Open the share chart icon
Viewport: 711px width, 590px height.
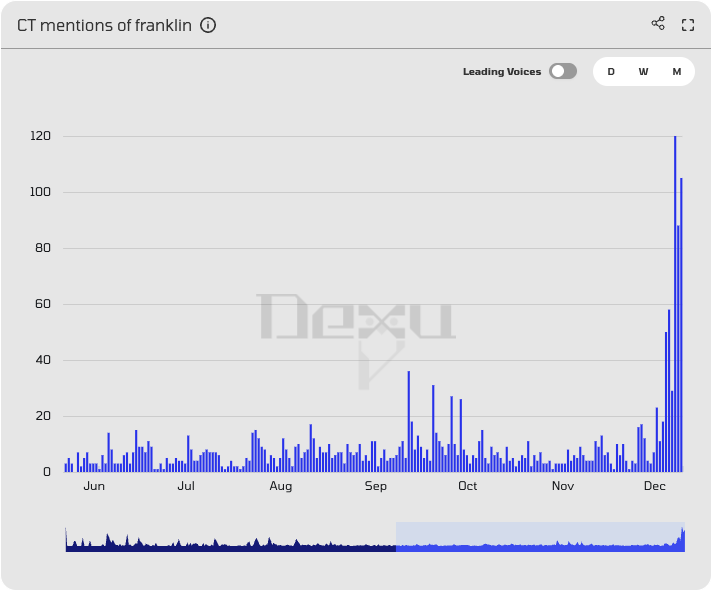pyautogui.click(x=658, y=24)
